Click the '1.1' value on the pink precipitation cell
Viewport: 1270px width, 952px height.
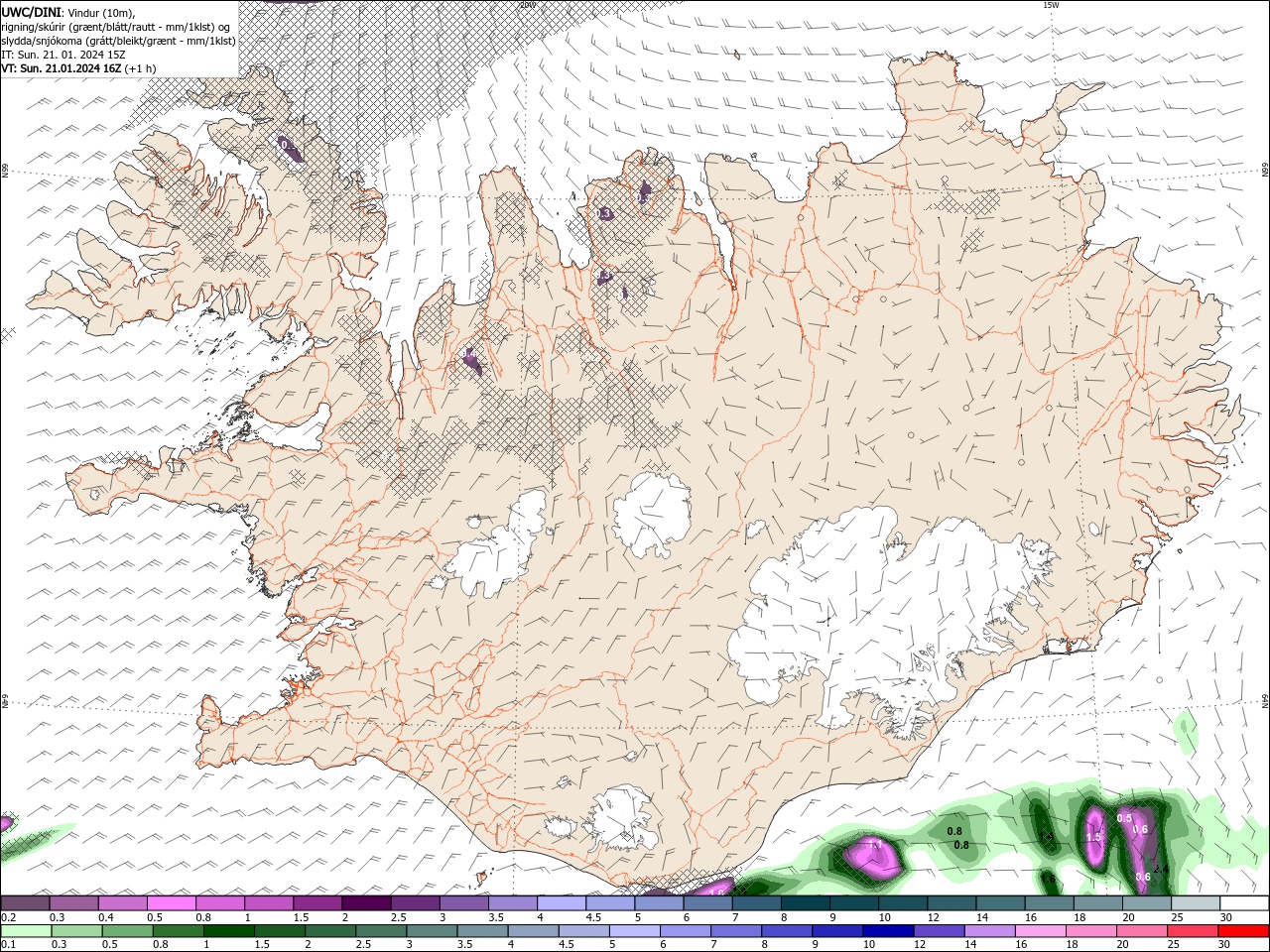(x=875, y=845)
